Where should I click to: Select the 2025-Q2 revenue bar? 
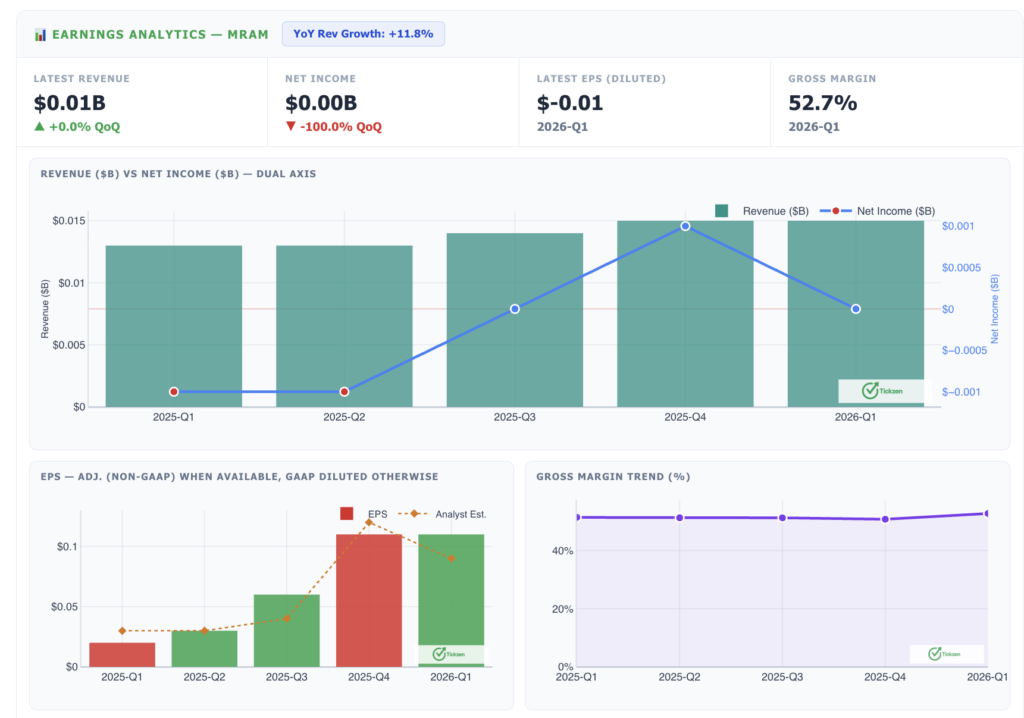tap(344, 326)
